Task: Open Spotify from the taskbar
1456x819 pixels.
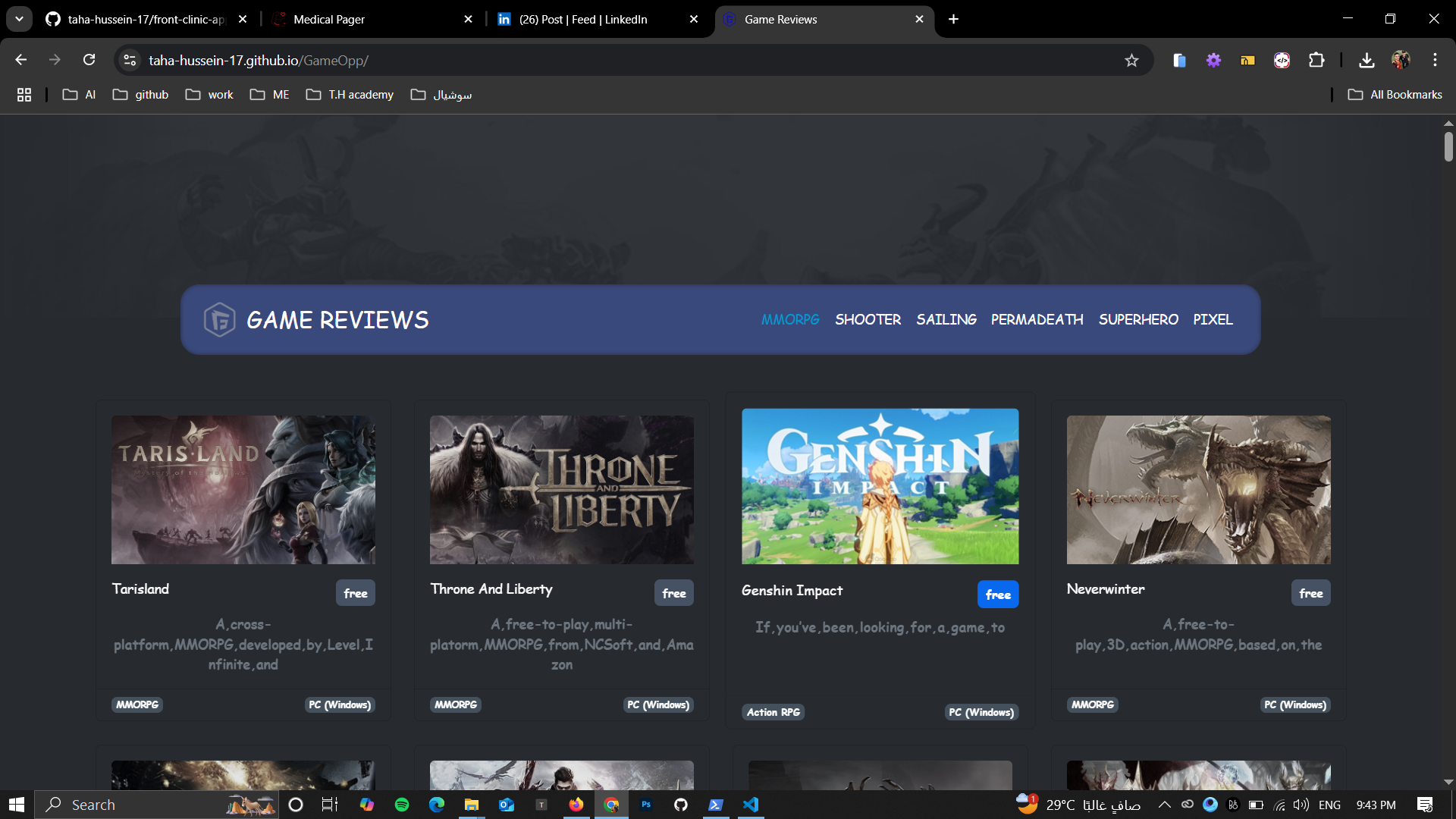Action: 402,805
